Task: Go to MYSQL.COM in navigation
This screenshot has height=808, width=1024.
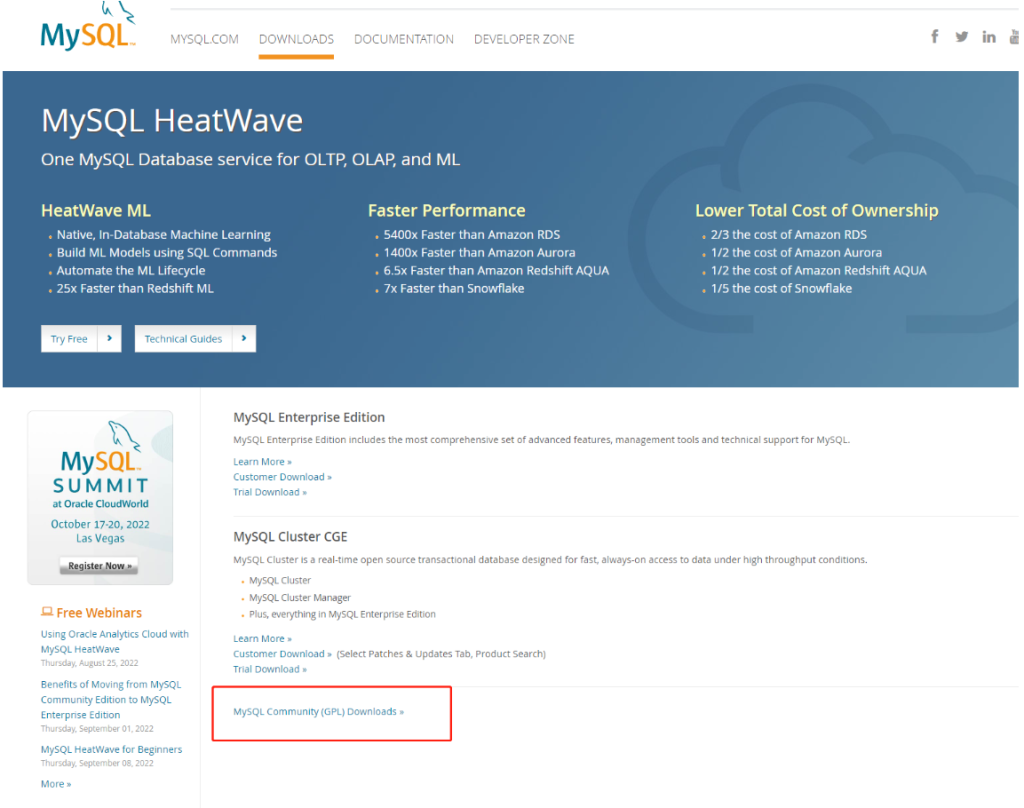Action: pyautogui.click(x=204, y=39)
